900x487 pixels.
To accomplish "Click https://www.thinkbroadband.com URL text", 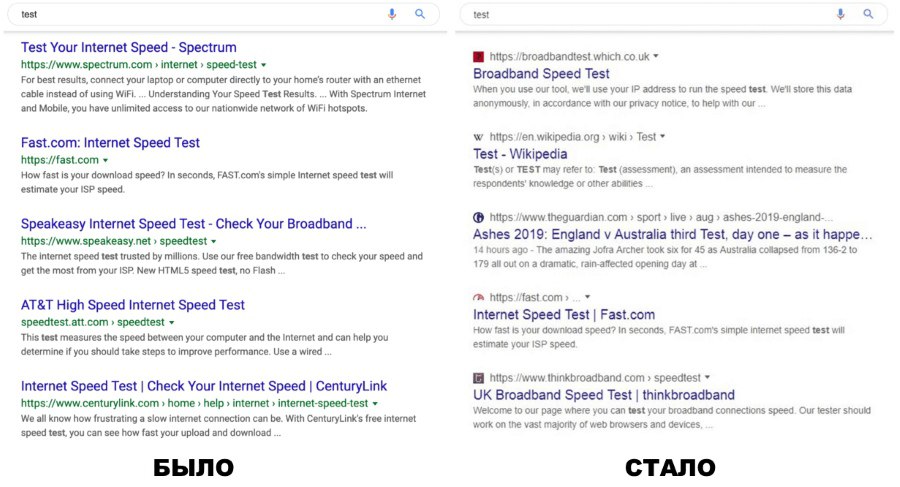I will click(567, 378).
